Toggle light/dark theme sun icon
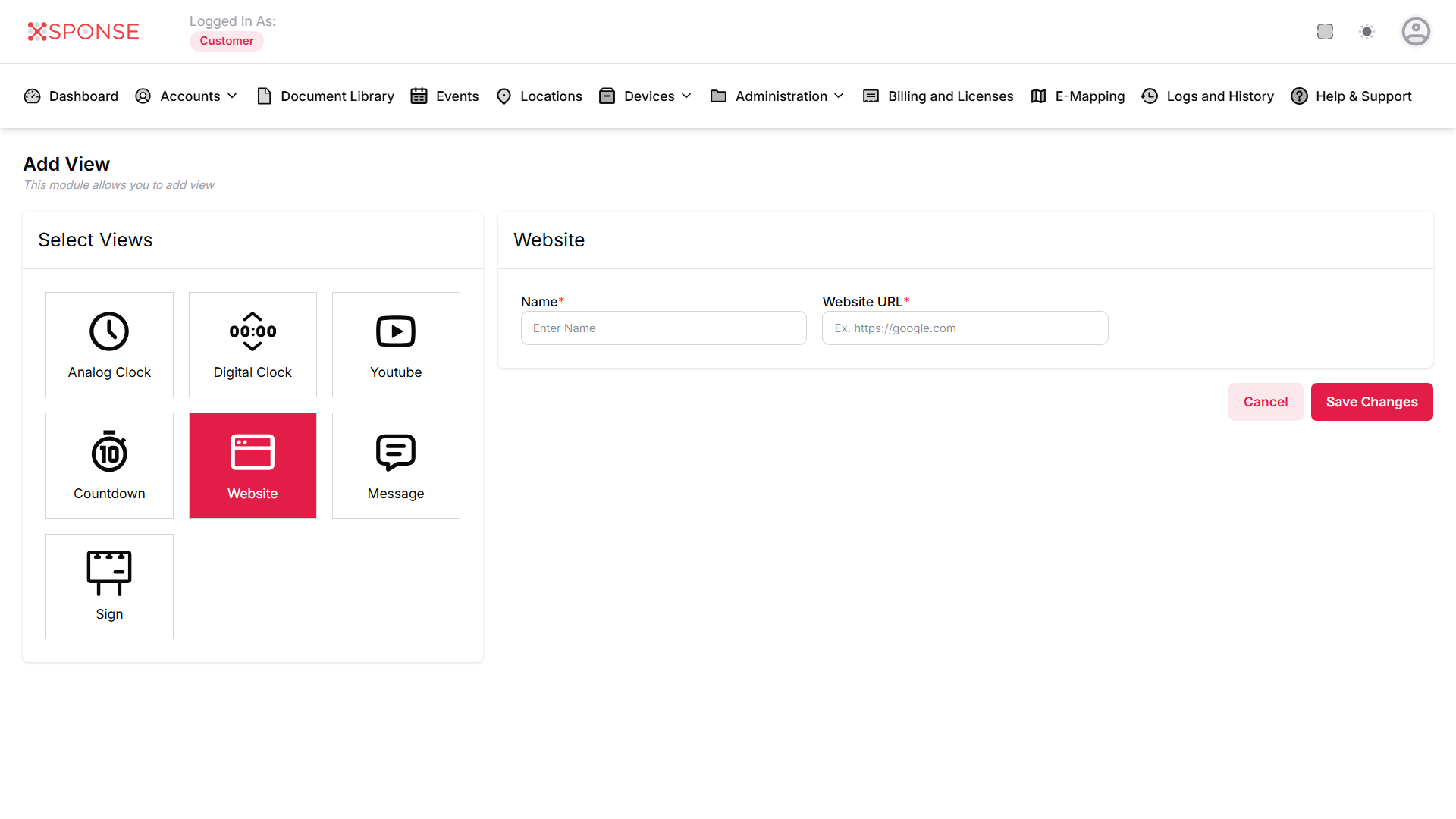The width and height of the screenshot is (1456, 819). tap(1367, 32)
